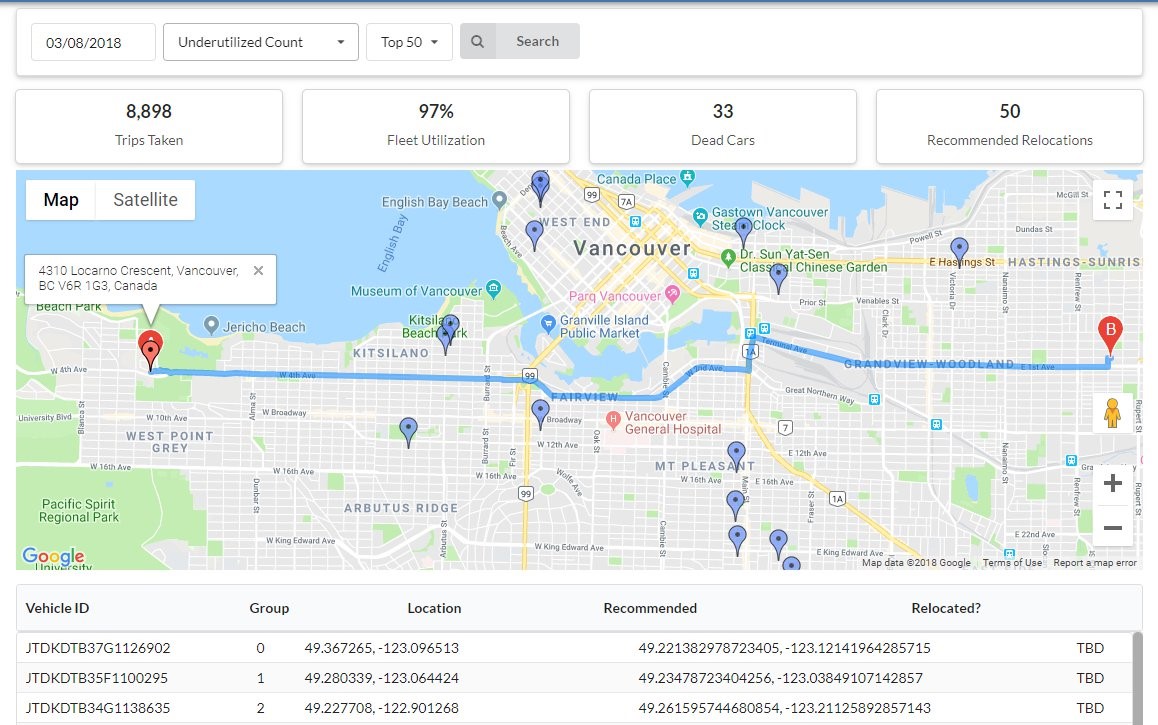This screenshot has height=725, width=1158.
Task: Select vehicle ID JTDKDTB35F1100295
Action: [97, 678]
